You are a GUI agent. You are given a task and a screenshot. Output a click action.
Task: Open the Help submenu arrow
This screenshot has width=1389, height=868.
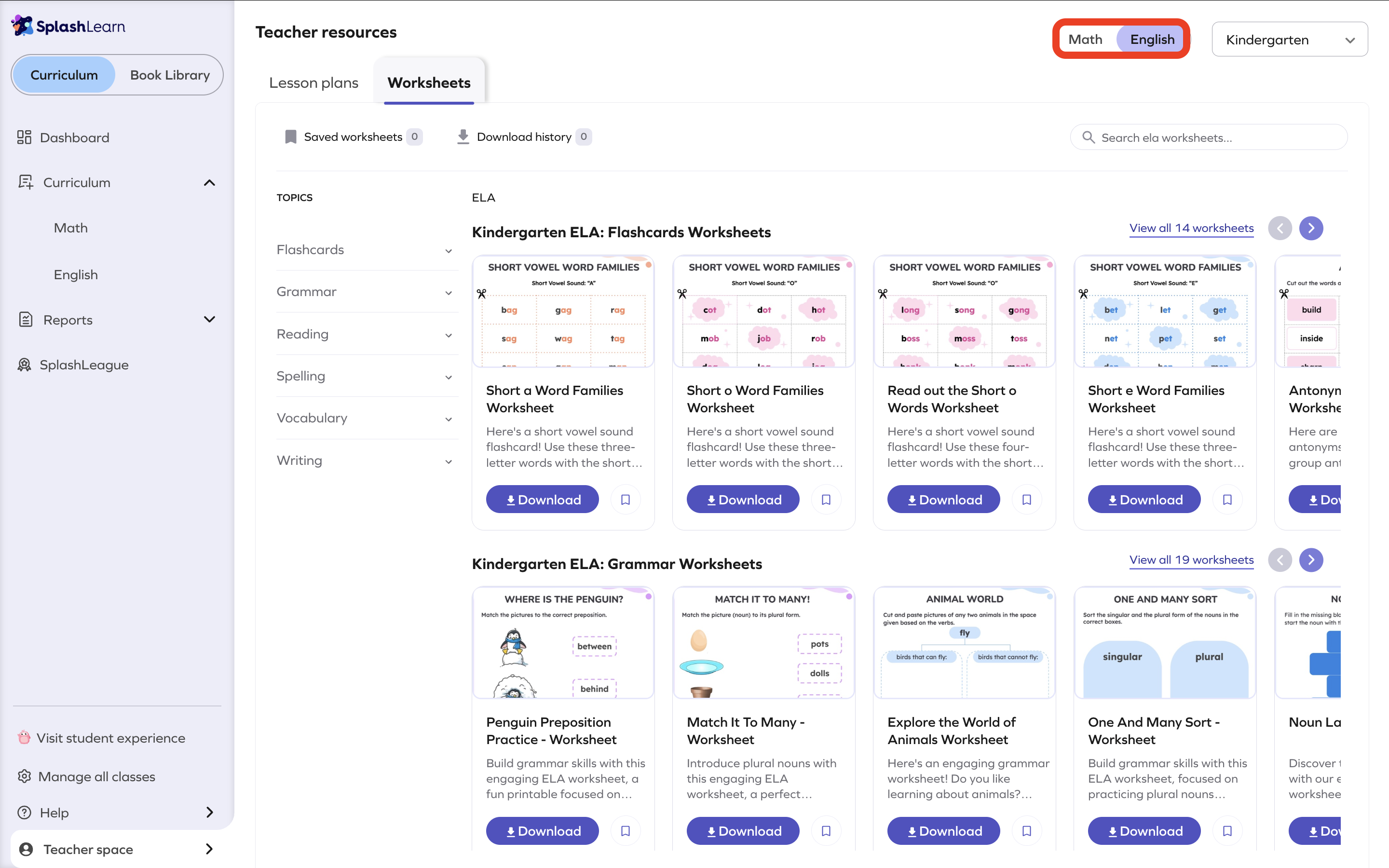[209, 813]
